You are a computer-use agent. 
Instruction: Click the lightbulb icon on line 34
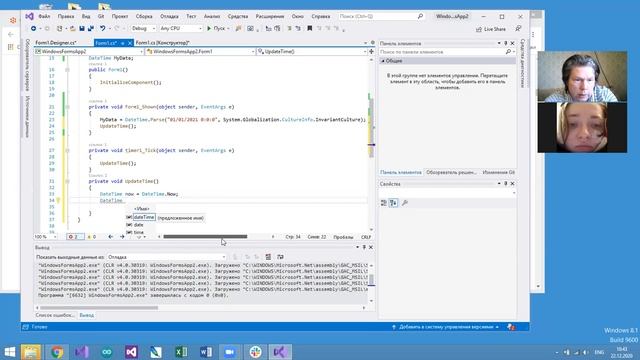click(x=58, y=200)
